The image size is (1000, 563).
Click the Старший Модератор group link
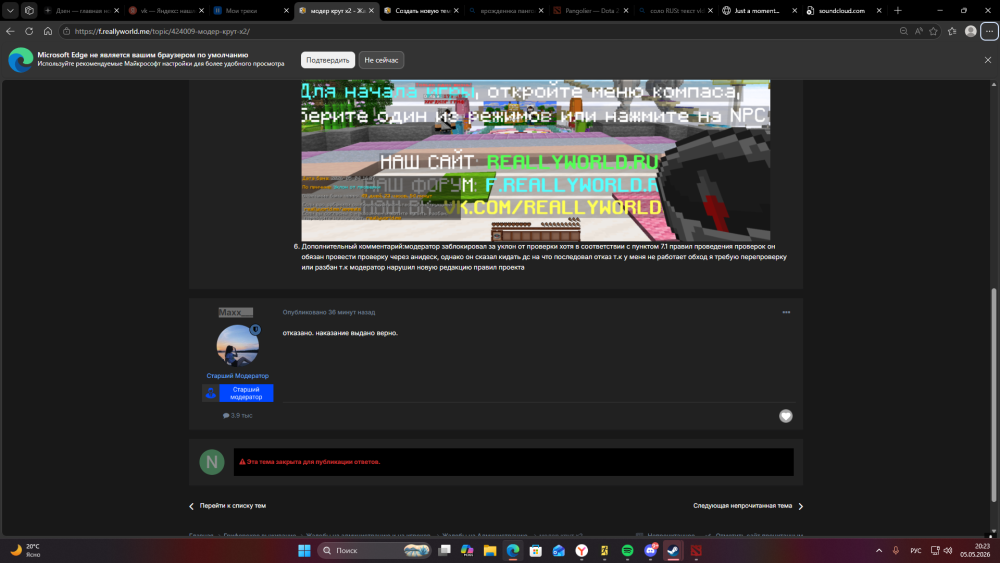pos(237,376)
